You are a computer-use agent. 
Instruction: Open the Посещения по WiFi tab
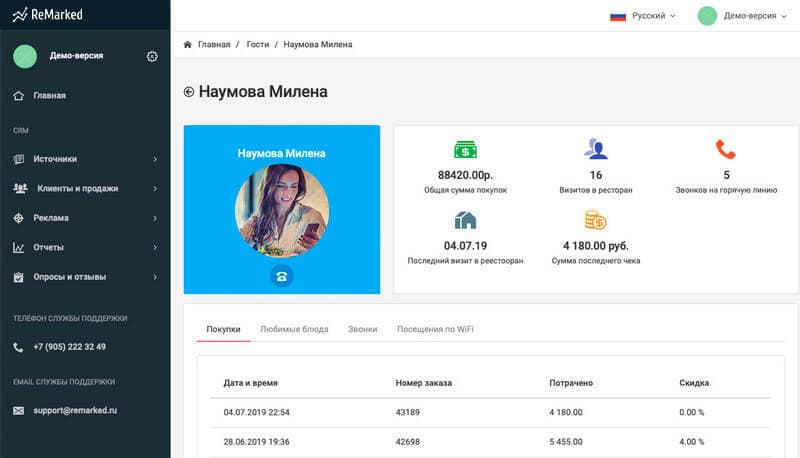(x=435, y=329)
